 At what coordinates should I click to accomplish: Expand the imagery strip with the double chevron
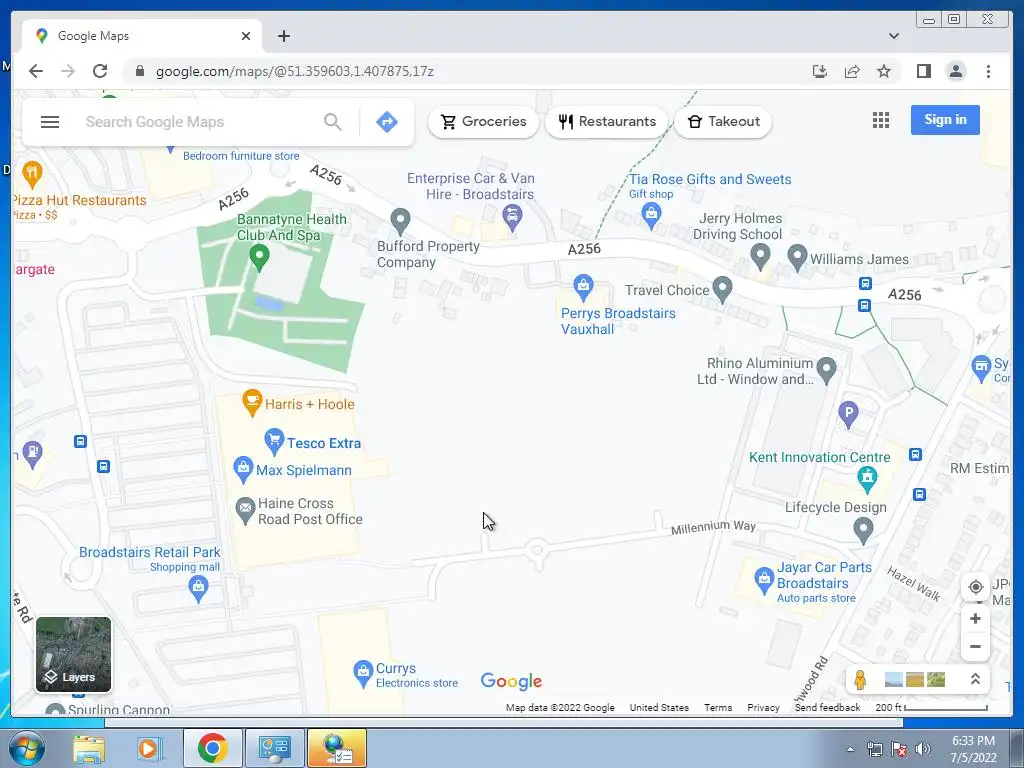point(975,679)
